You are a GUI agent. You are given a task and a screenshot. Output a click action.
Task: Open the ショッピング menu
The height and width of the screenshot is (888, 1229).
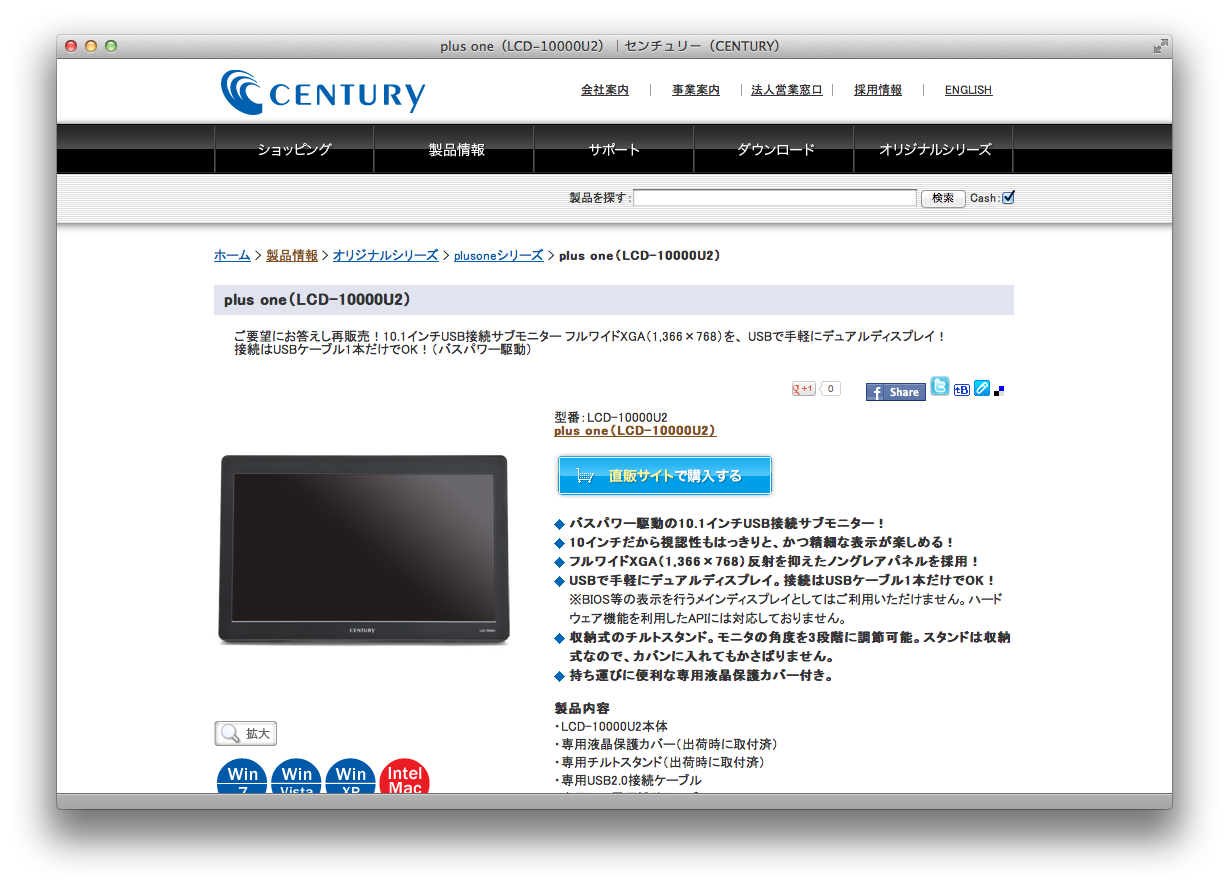(x=294, y=150)
